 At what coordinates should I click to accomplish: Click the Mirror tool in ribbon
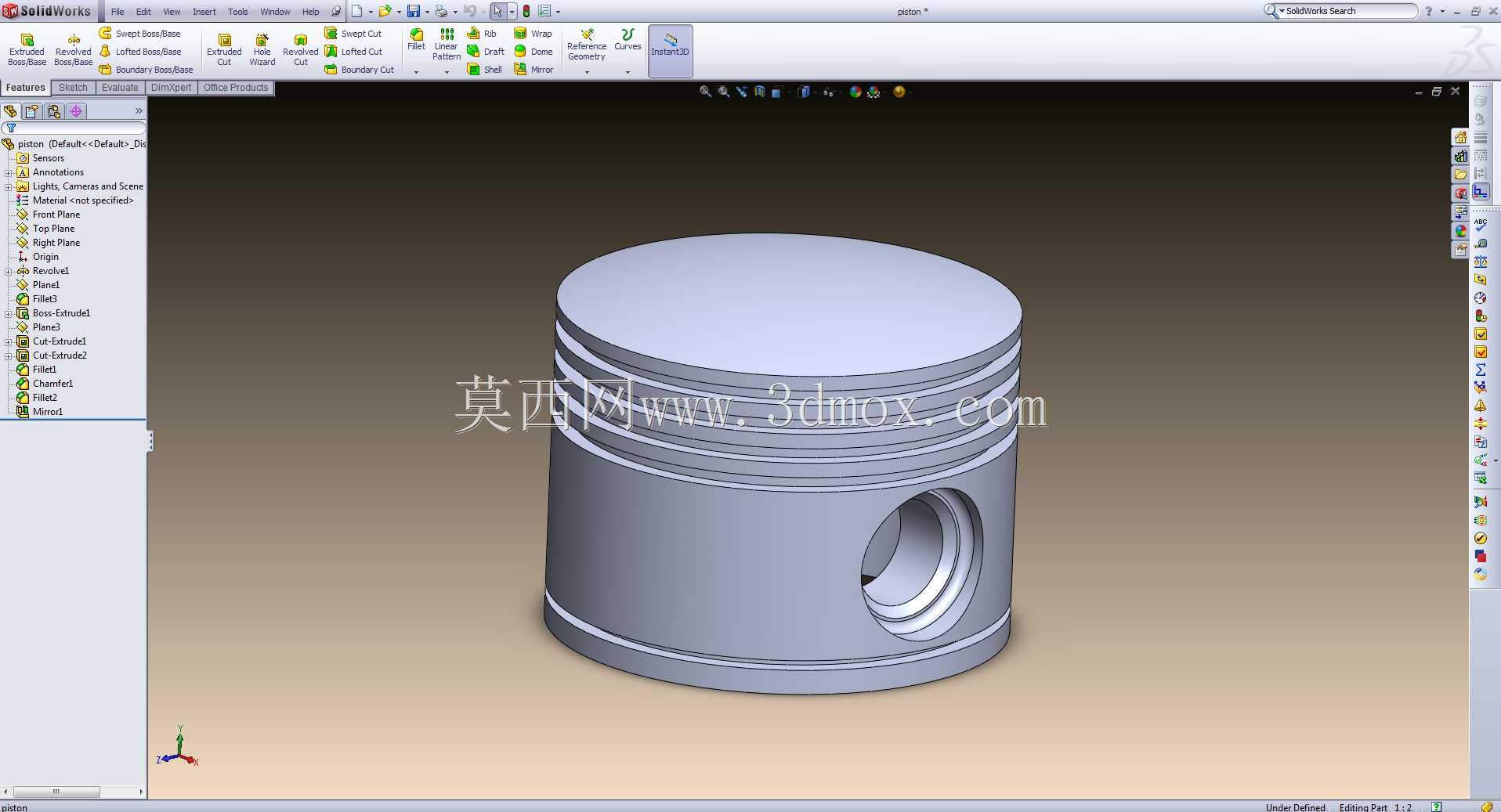(533, 70)
